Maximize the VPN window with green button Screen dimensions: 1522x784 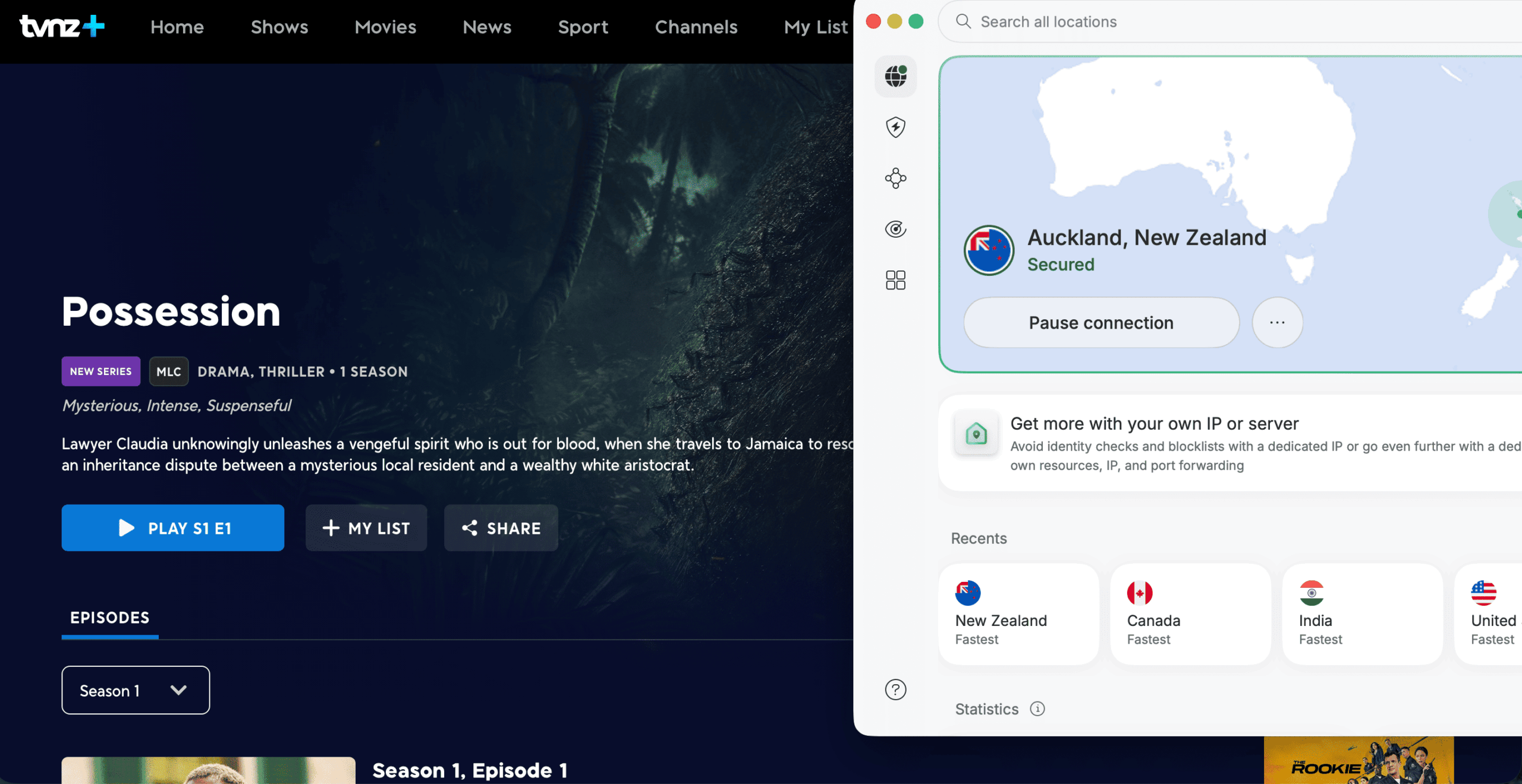(916, 21)
